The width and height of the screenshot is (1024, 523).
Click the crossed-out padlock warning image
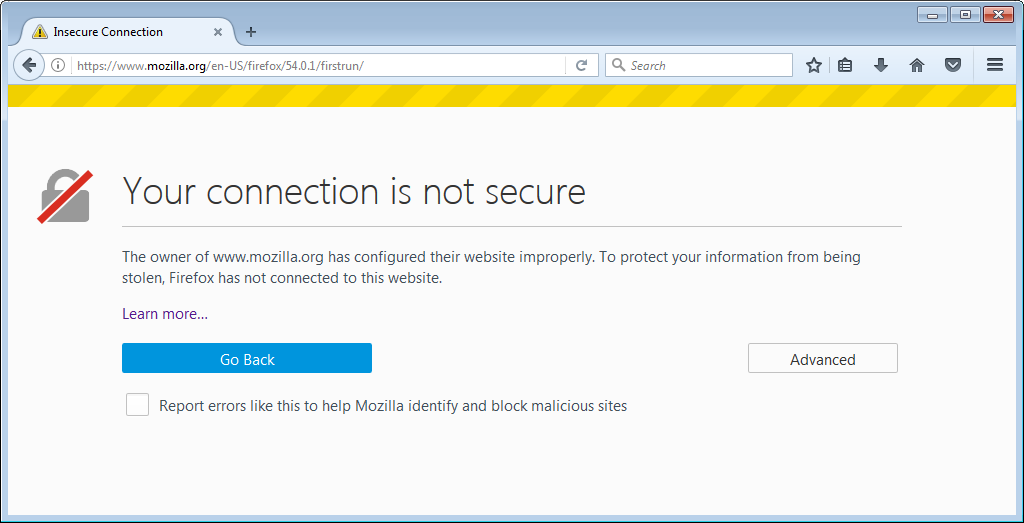(66, 195)
